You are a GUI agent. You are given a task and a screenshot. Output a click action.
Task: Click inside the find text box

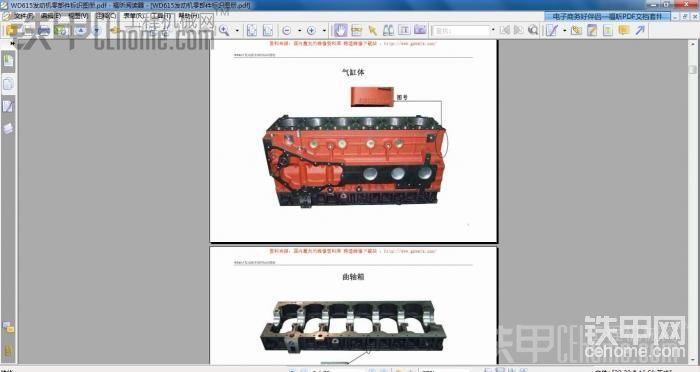click(461, 31)
